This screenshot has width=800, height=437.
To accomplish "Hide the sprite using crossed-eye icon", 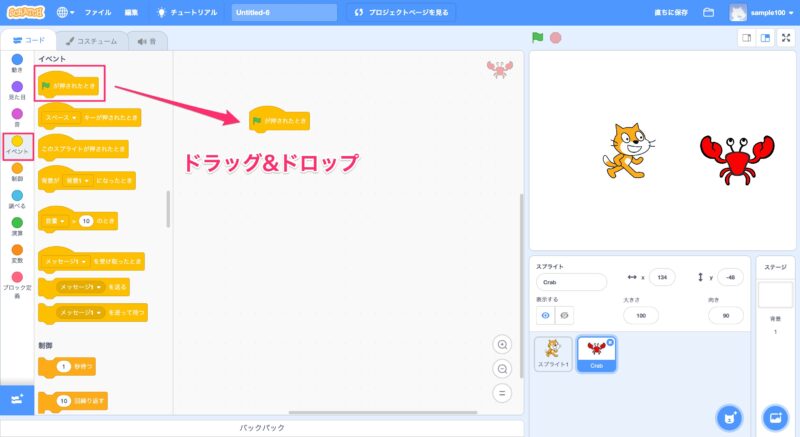I will tap(565, 315).
